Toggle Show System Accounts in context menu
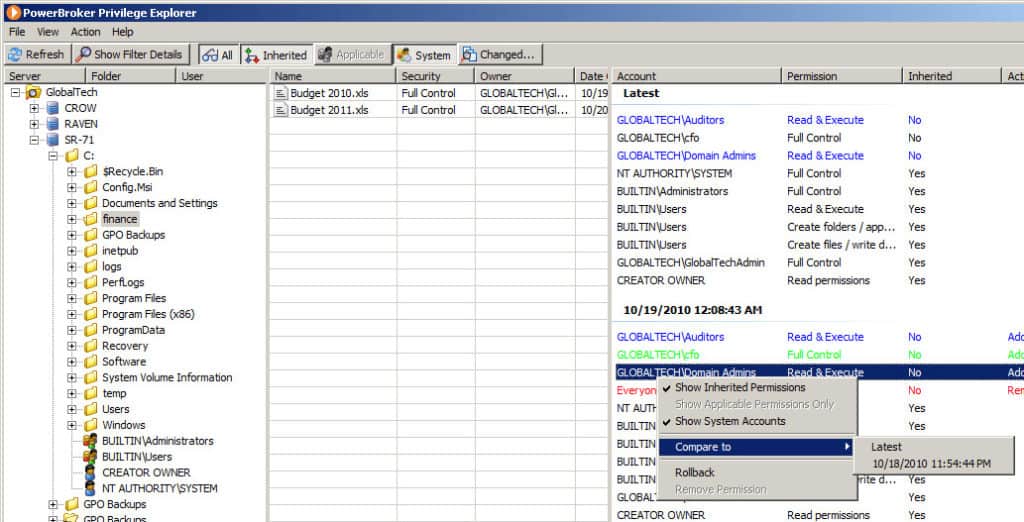The height and width of the screenshot is (522, 1024). (757, 421)
